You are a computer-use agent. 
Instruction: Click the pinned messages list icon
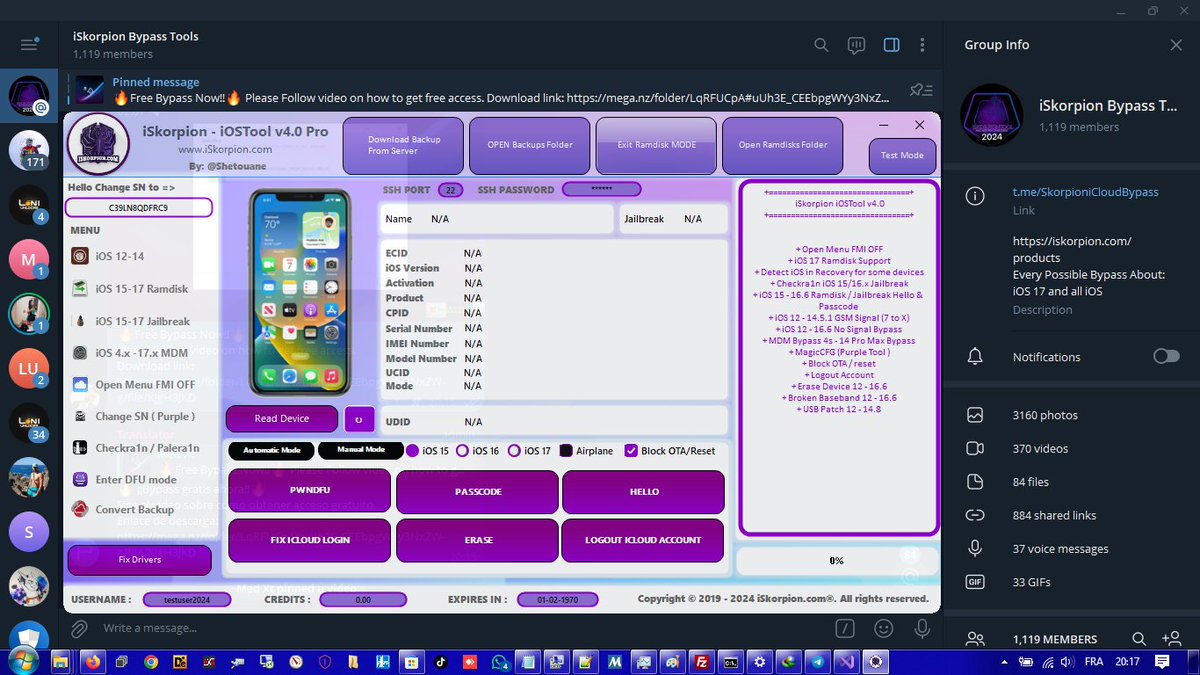(x=921, y=91)
